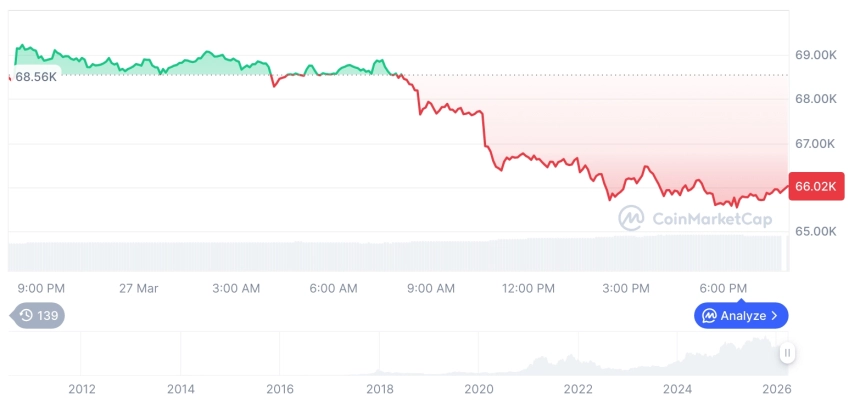Screen dimensions: 860x401
Task: Click the 6:00 AM time axis label
Action: (334, 288)
